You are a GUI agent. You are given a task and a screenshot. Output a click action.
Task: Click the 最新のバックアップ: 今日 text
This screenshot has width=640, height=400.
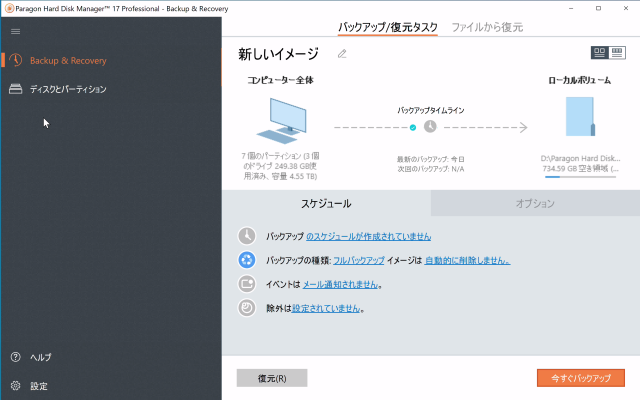click(x=431, y=159)
